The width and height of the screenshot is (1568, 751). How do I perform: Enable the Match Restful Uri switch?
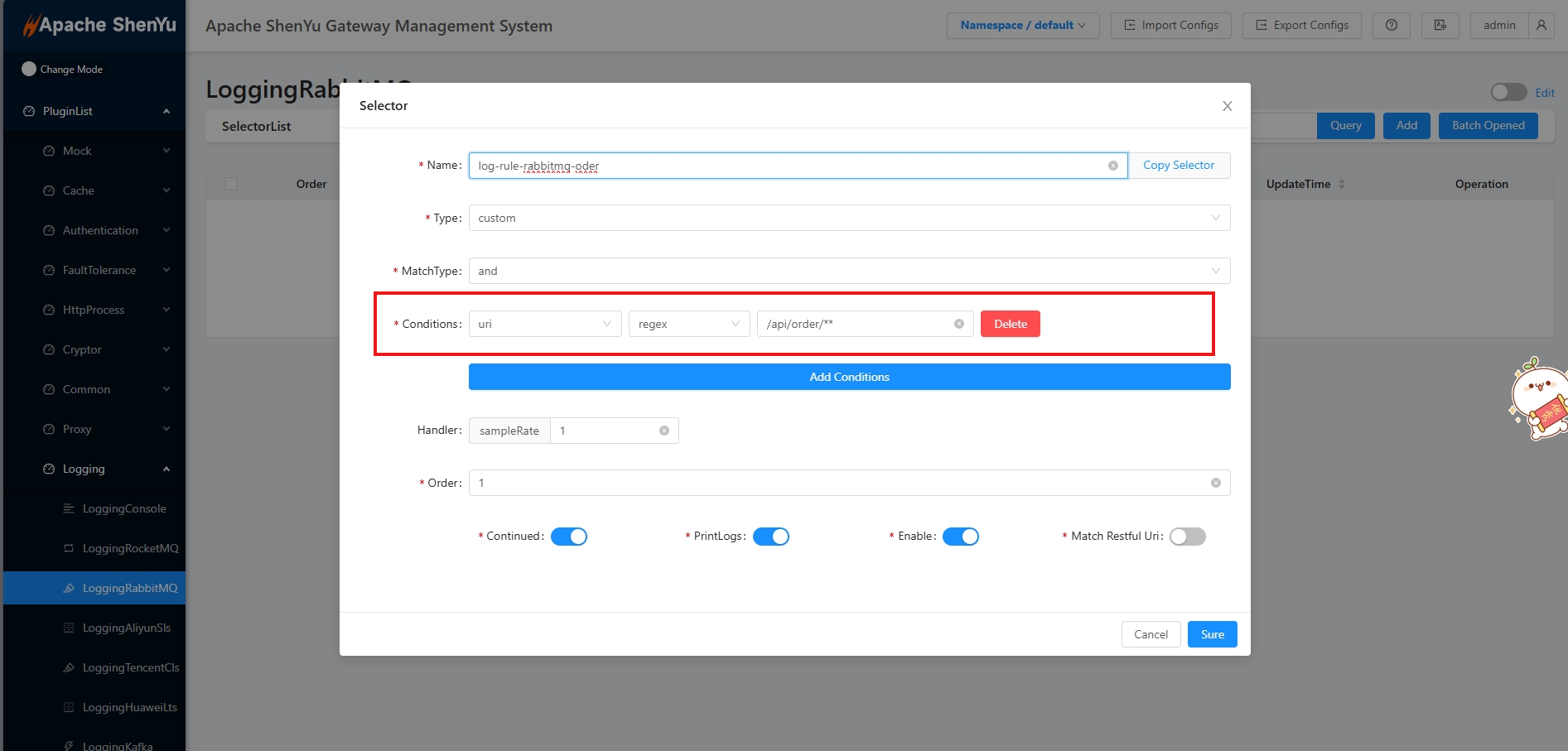click(x=1187, y=537)
